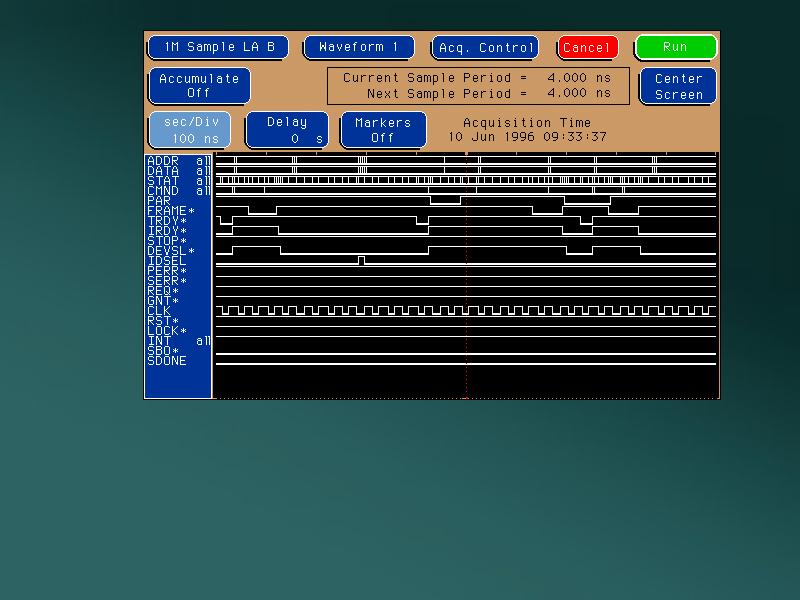
Task: Click the Current Sample Period readout
Action: [477, 78]
